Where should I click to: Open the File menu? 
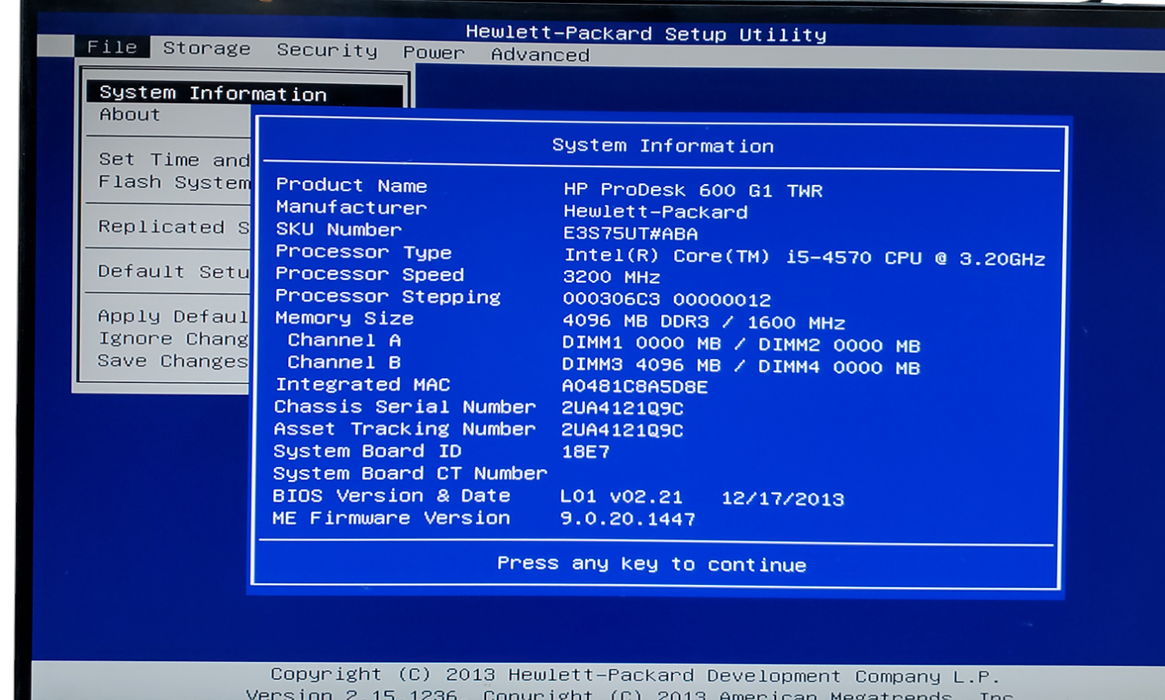pyautogui.click(x=112, y=47)
